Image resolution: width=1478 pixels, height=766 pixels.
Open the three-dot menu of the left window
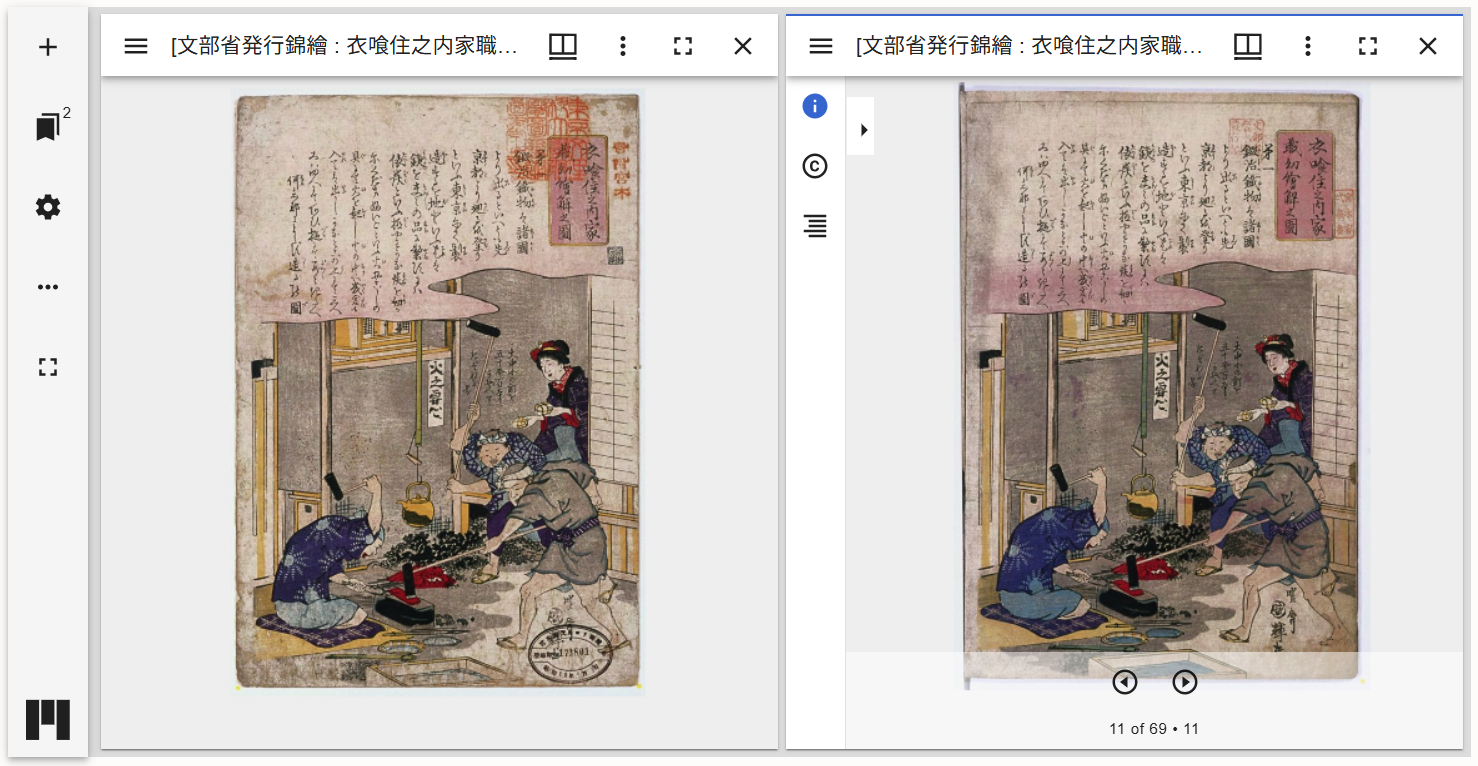tap(622, 45)
